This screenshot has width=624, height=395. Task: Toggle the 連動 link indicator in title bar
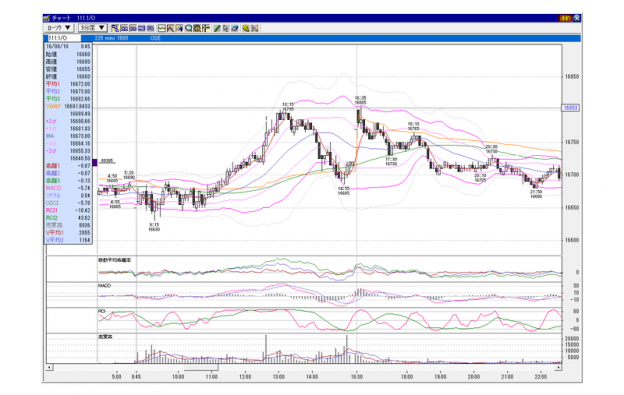point(565,18)
